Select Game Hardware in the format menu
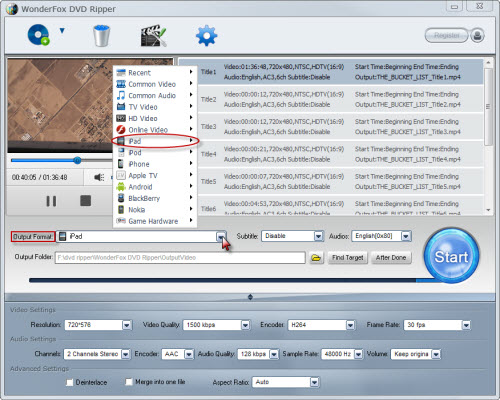Viewport: 500px width, 400px height. tap(155, 221)
